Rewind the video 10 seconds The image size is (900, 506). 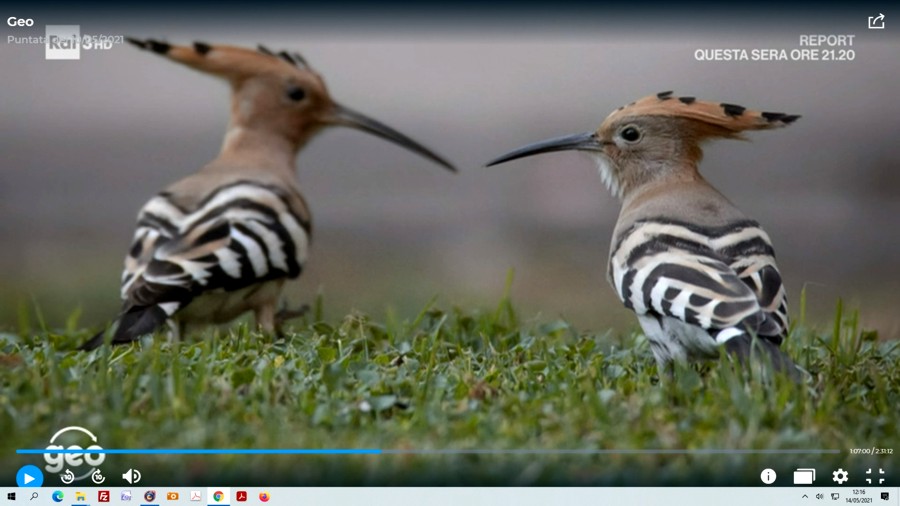[68, 477]
